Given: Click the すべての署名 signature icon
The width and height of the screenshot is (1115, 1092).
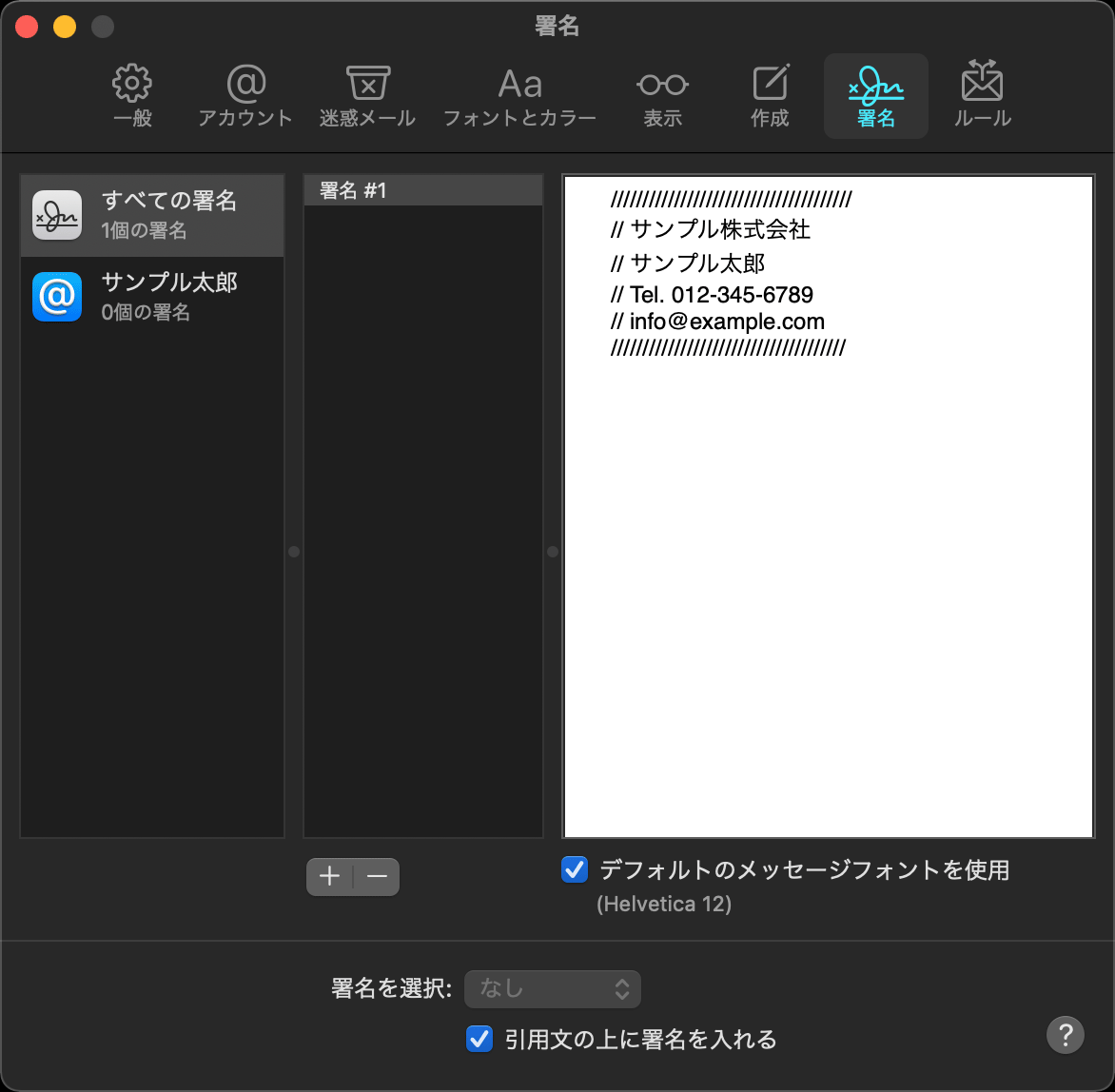Looking at the screenshot, I should (x=56, y=215).
